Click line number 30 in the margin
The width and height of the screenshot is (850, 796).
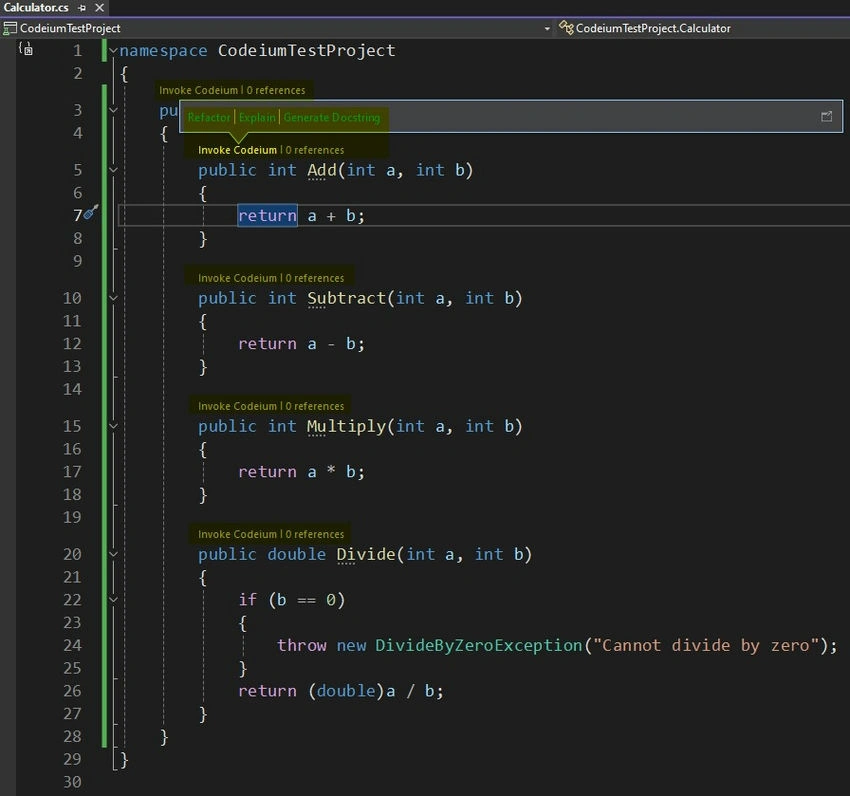72,782
